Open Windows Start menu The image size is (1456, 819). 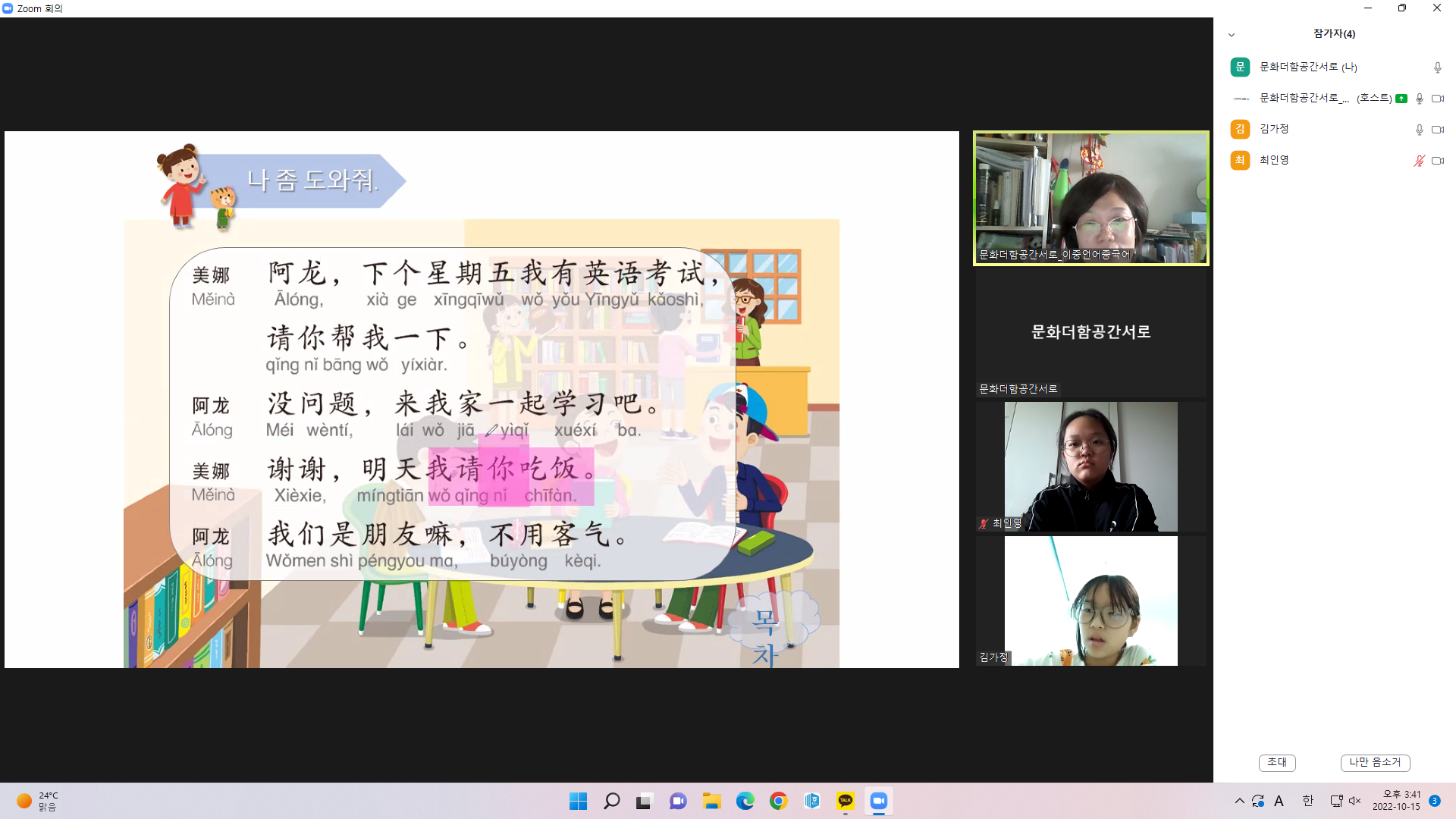(x=578, y=802)
